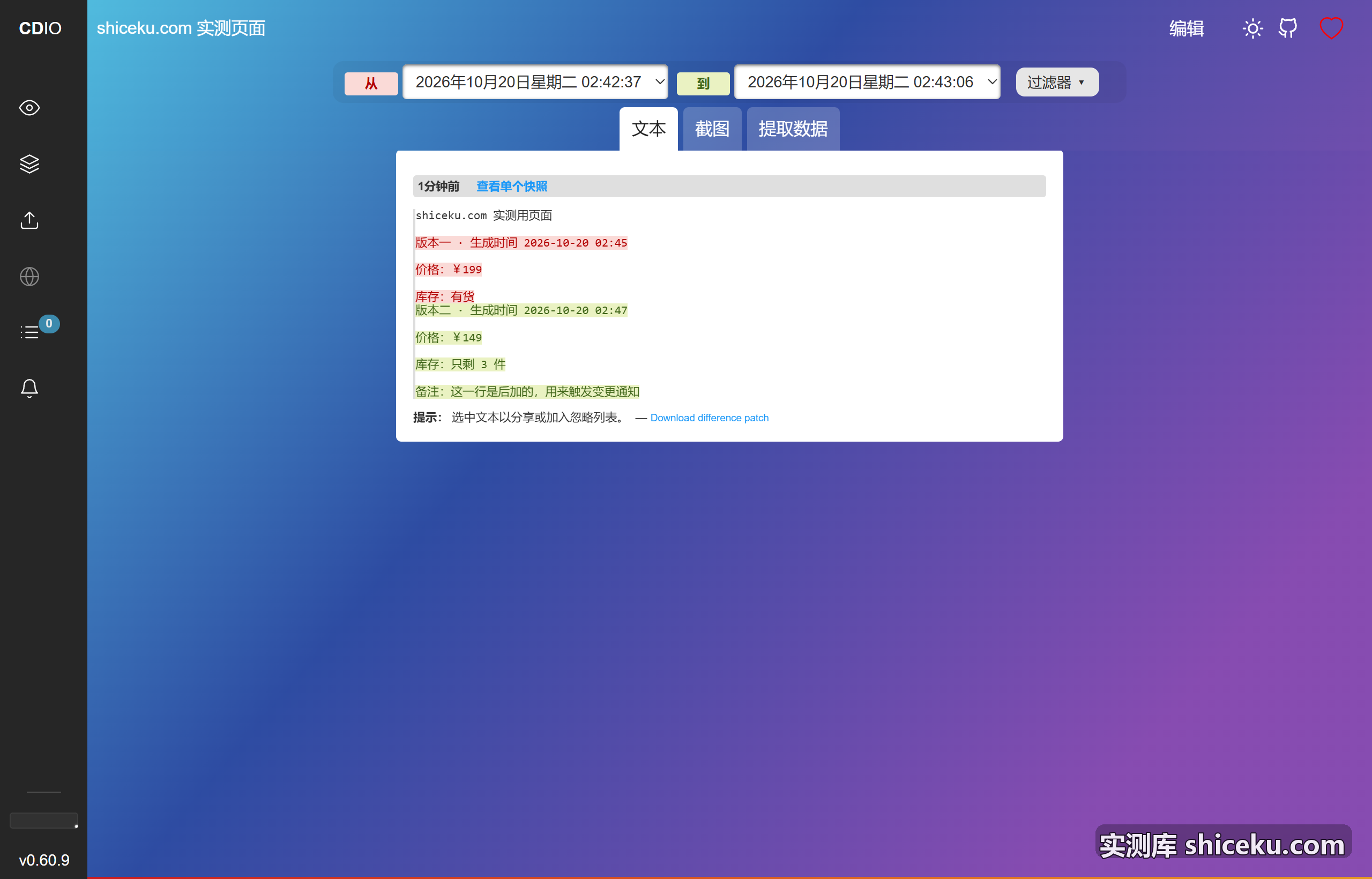Open the groups layers icon in sidebar

29,164
